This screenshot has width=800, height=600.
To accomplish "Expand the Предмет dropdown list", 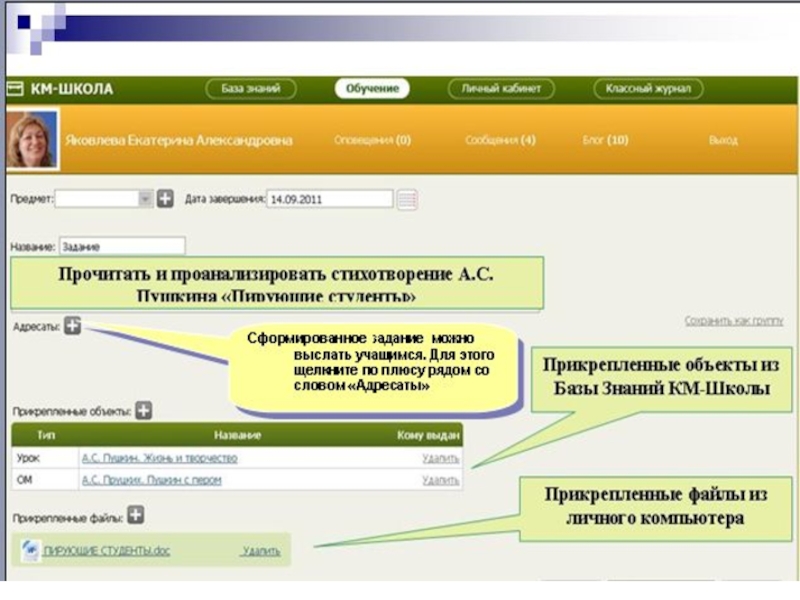I will [144, 199].
